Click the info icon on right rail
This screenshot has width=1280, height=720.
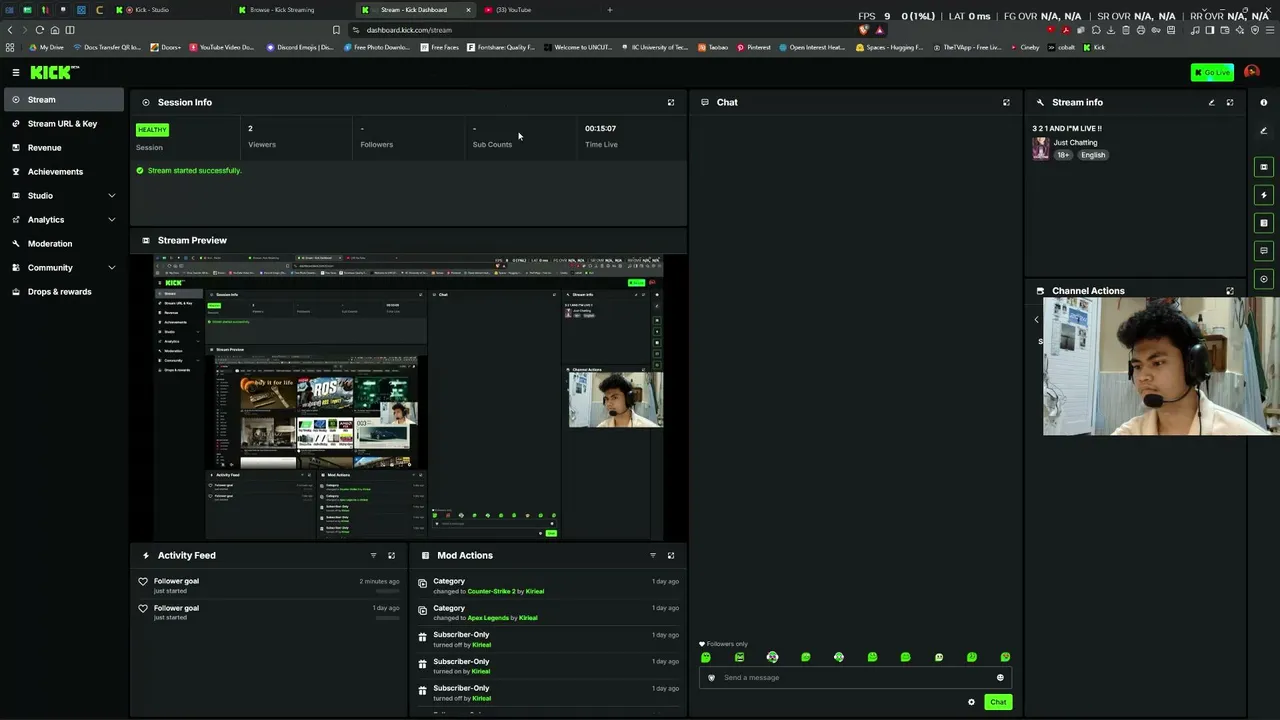[x=1264, y=102]
